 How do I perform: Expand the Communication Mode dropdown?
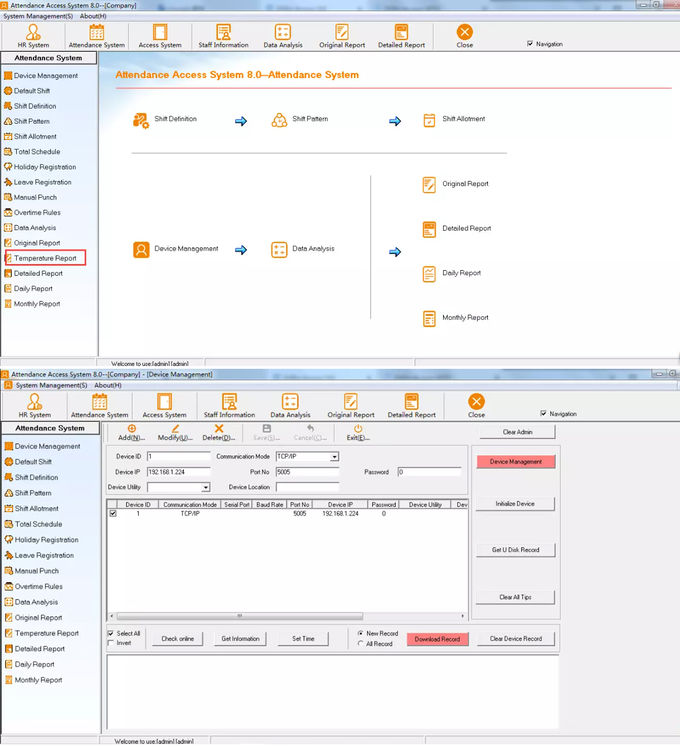[334, 457]
